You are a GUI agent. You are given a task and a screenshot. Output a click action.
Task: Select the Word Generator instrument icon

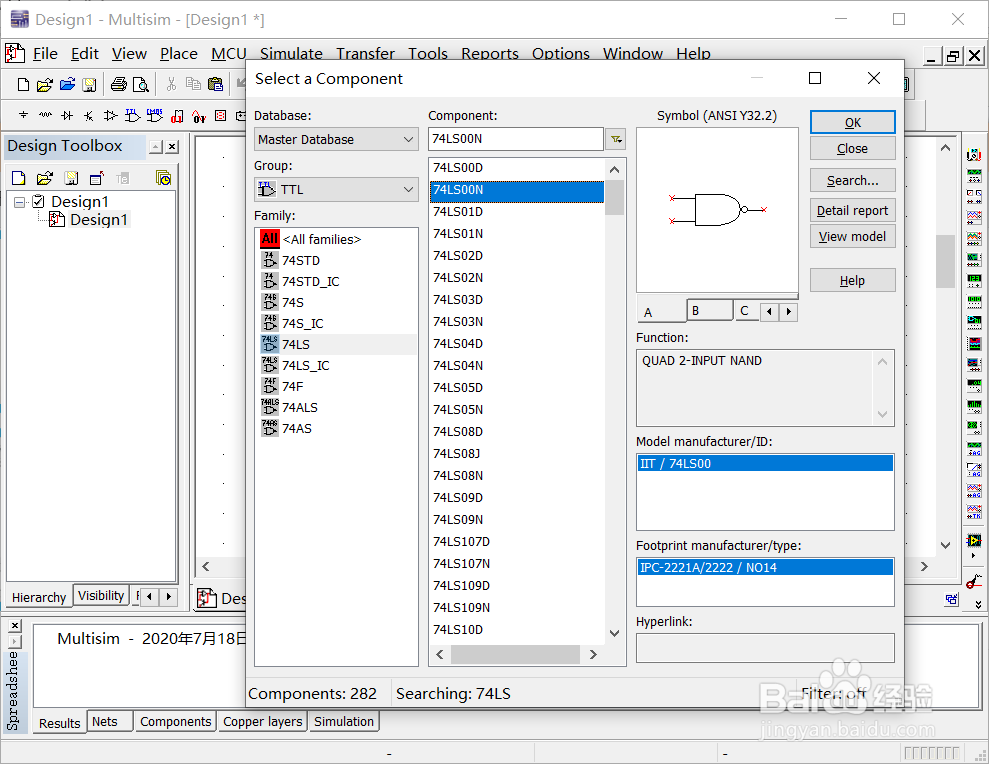[974, 302]
